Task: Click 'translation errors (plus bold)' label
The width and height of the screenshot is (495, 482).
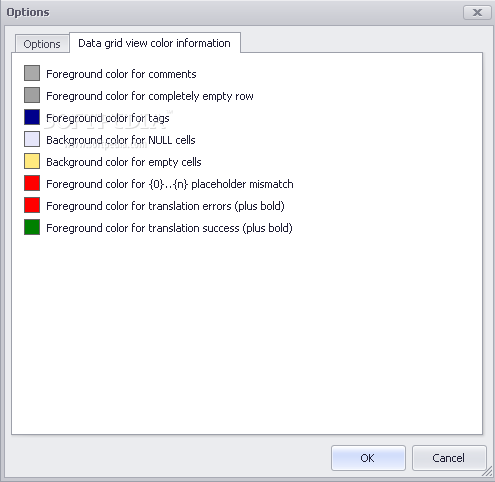Action: point(165,206)
